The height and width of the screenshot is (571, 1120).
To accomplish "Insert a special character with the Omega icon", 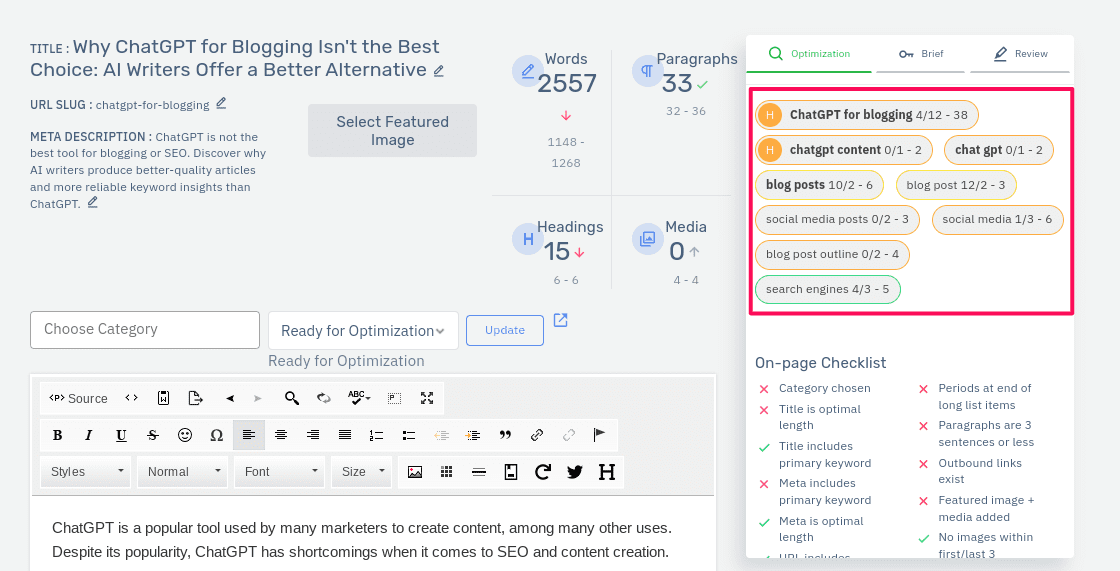I will point(216,435).
